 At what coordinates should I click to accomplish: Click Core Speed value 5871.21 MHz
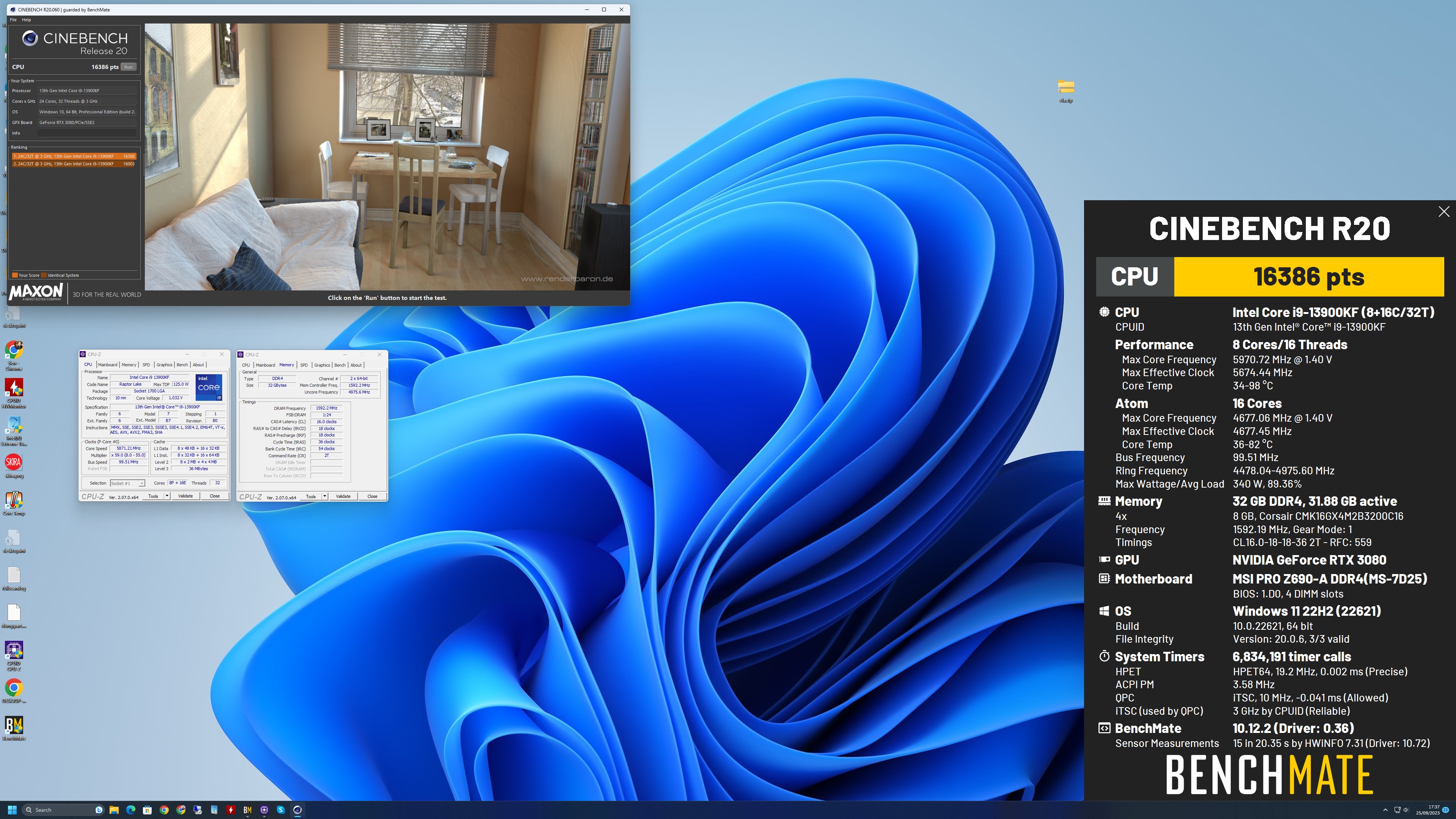129,448
